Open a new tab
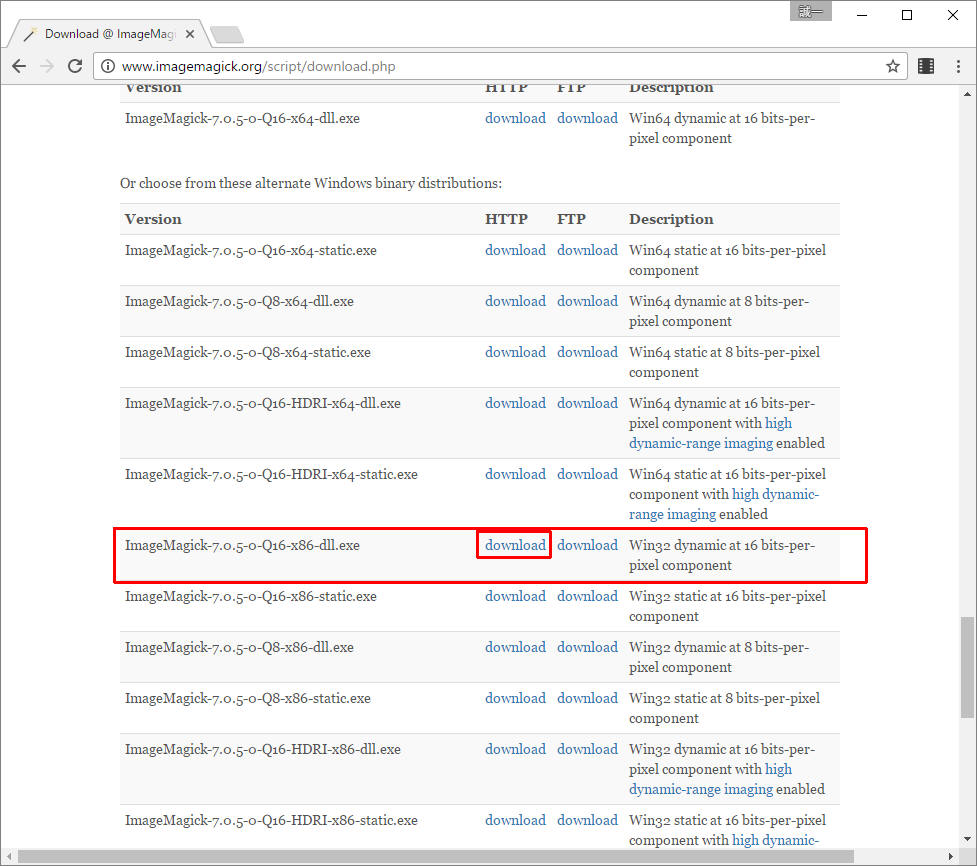The width and height of the screenshot is (977, 866). 227,35
